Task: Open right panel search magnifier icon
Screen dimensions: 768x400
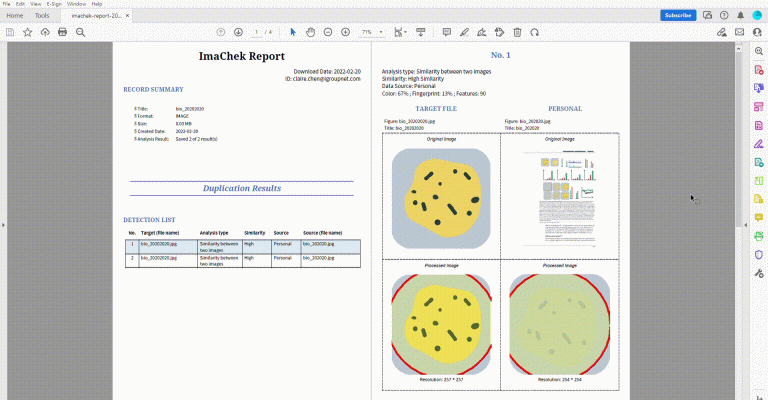Action: coord(759,51)
